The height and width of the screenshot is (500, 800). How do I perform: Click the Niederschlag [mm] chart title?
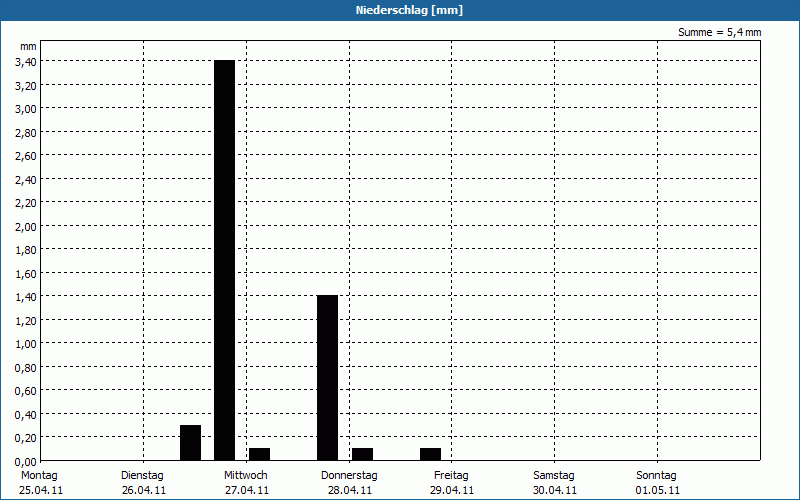click(x=409, y=10)
